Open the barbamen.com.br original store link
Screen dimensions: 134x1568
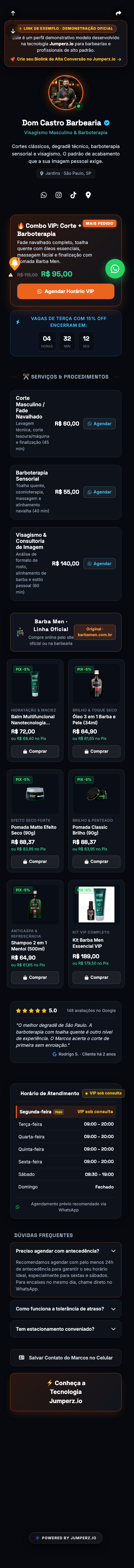[x=95, y=632]
